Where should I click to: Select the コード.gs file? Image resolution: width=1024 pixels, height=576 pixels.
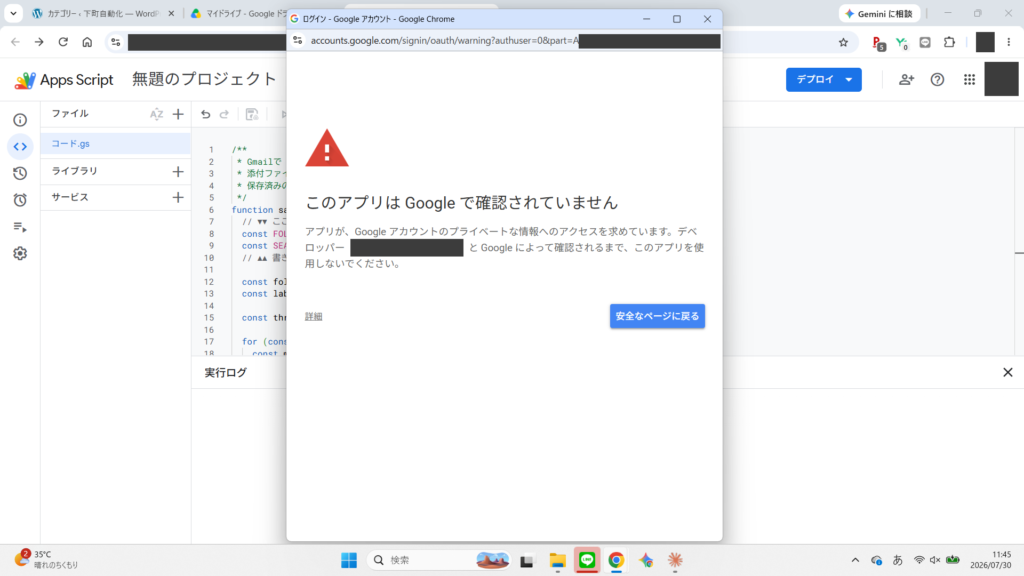[116, 144]
